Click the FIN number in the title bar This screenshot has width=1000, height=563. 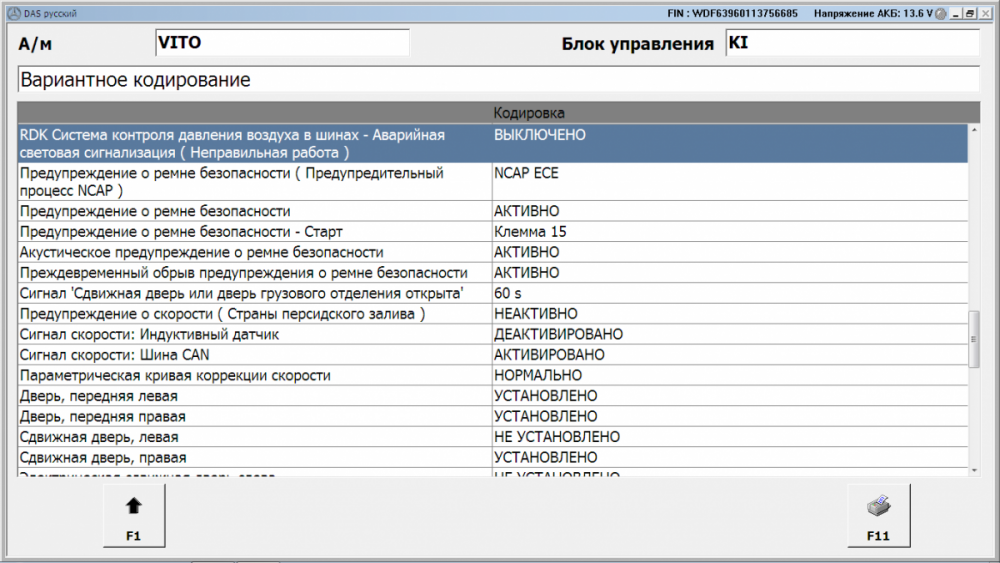pos(732,13)
